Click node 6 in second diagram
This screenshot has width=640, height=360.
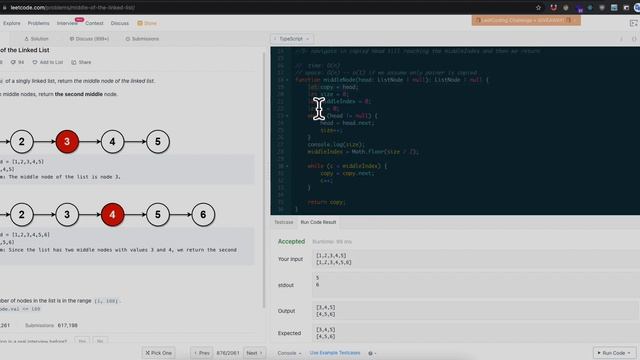[x=203, y=215]
